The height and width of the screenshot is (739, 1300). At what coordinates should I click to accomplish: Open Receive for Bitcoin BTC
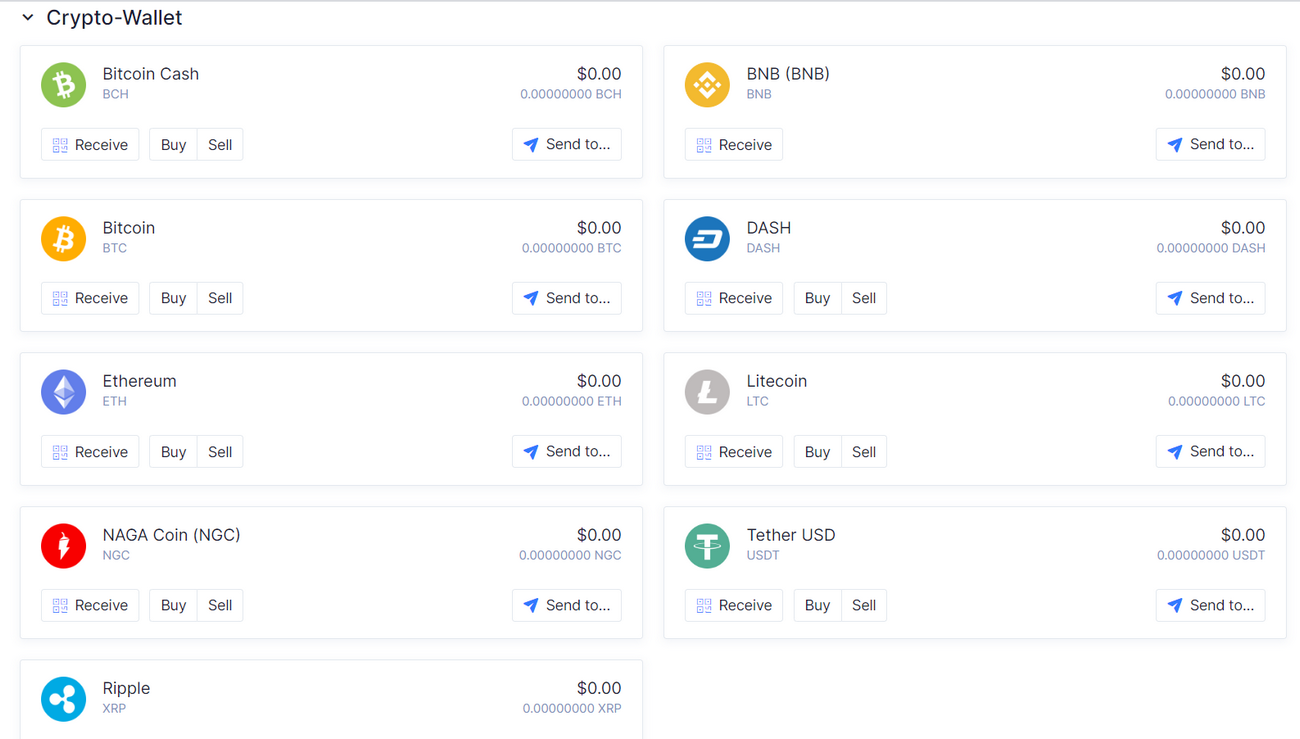click(90, 298)
